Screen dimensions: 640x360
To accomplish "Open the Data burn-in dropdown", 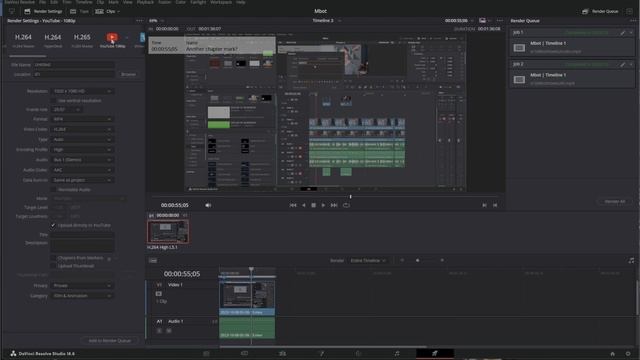I will point(82,180).
